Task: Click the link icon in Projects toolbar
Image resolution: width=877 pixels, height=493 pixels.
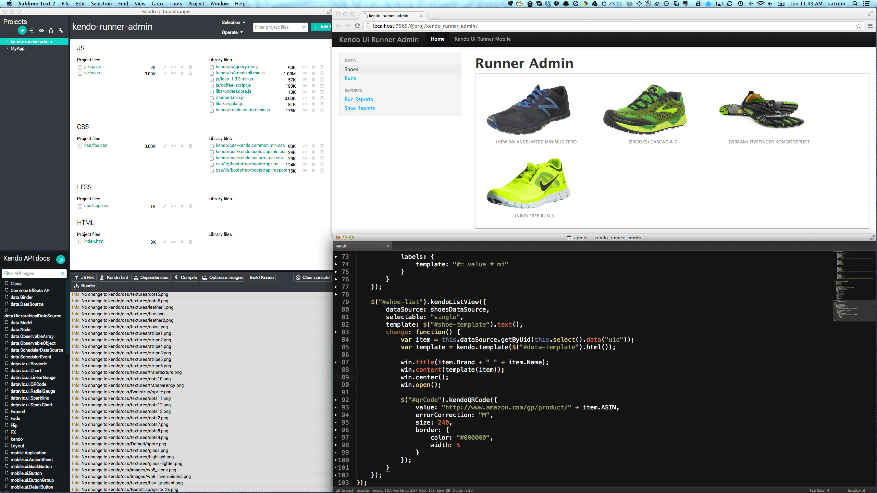Action: [x=41, y=31]
